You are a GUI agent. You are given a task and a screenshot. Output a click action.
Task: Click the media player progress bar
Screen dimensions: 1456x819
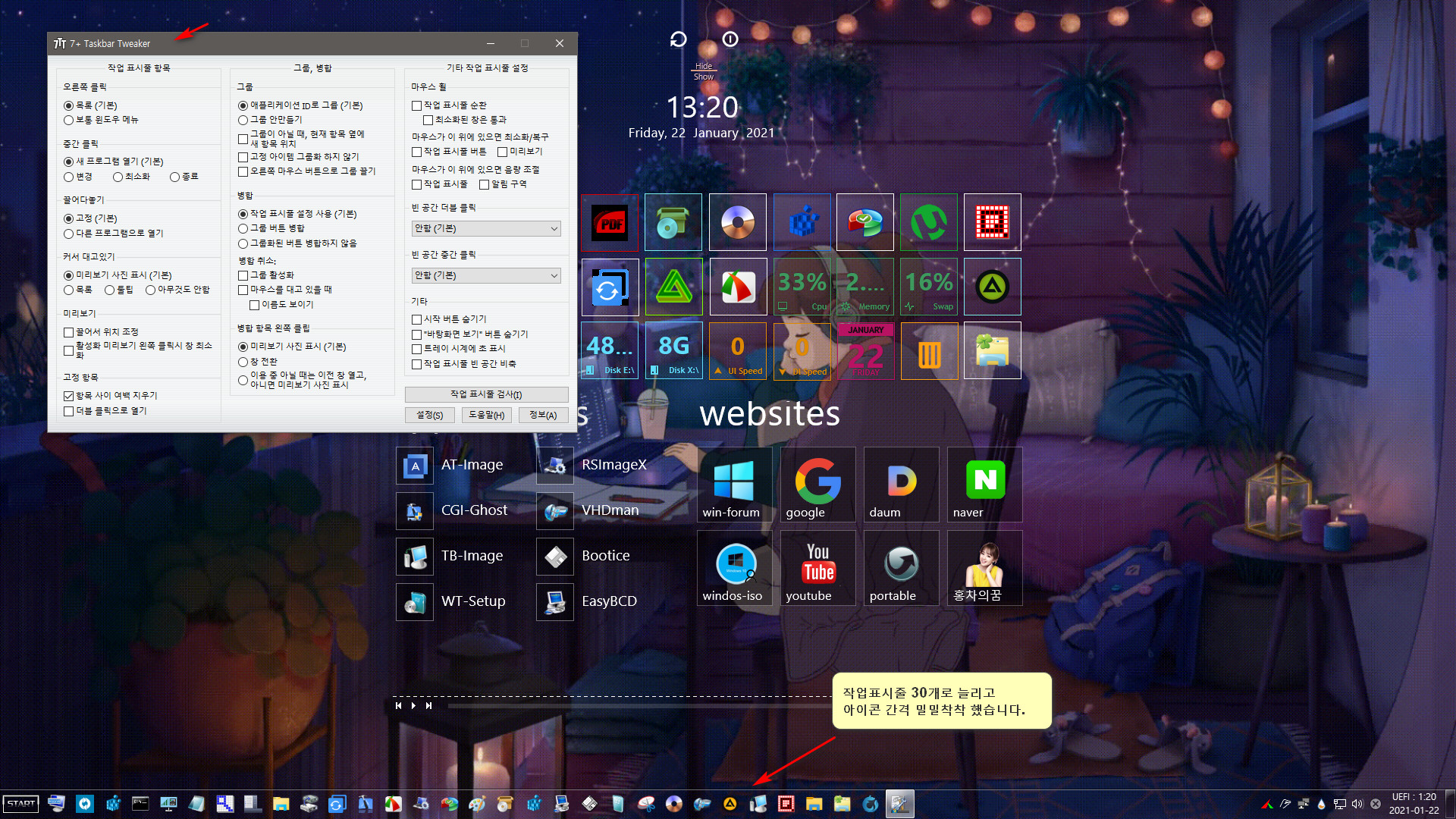click(642, 705)
